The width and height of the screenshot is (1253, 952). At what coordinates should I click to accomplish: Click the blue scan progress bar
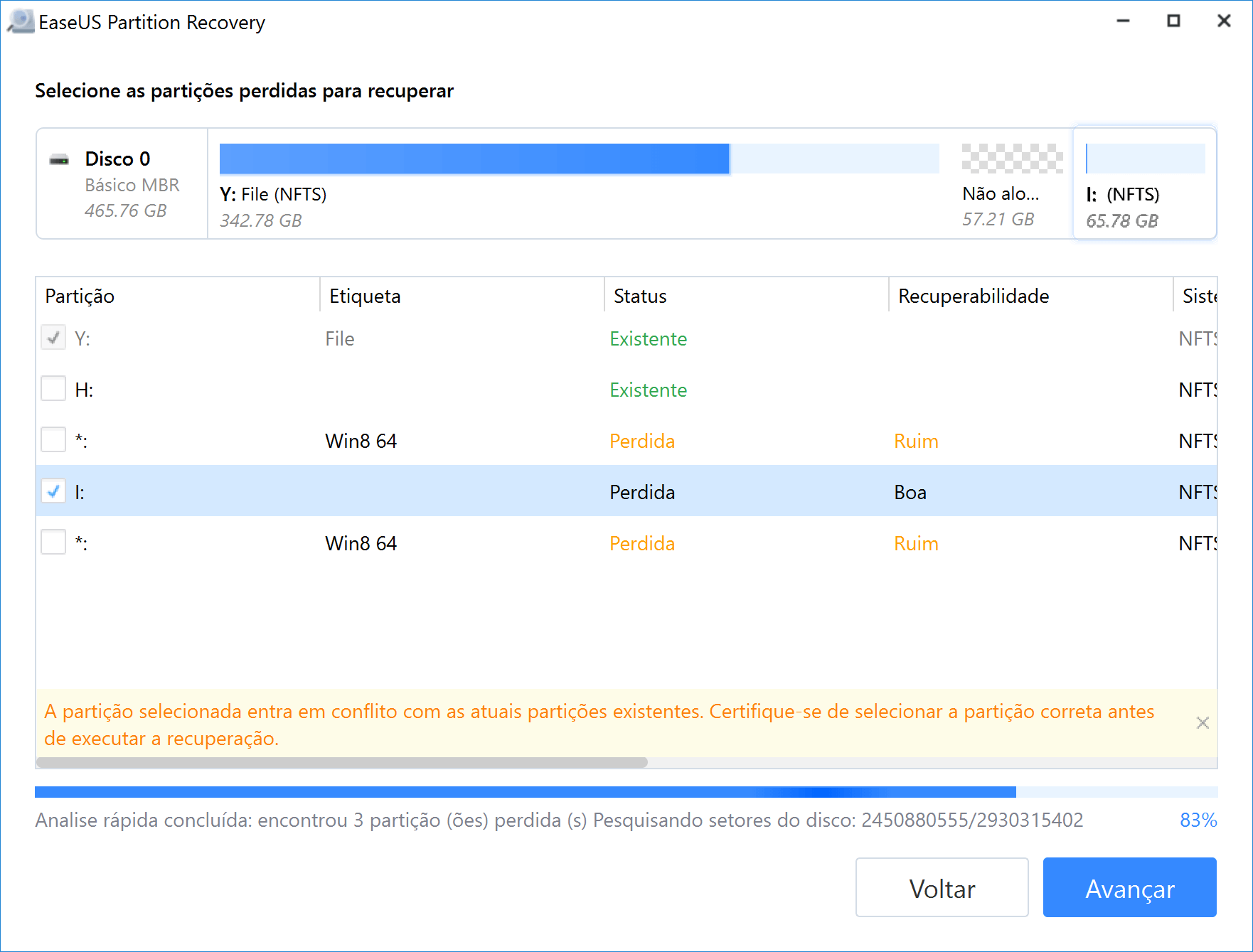coord(626,792)
